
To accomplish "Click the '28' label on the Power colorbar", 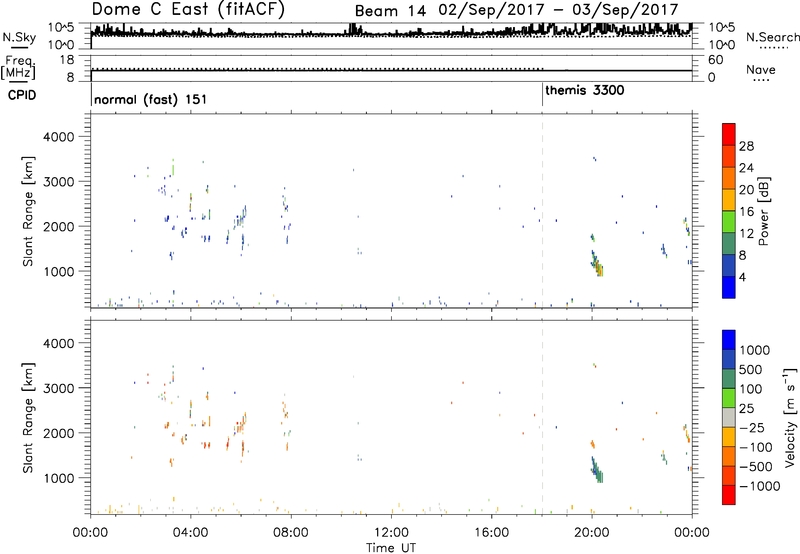I will coord(746,146).
